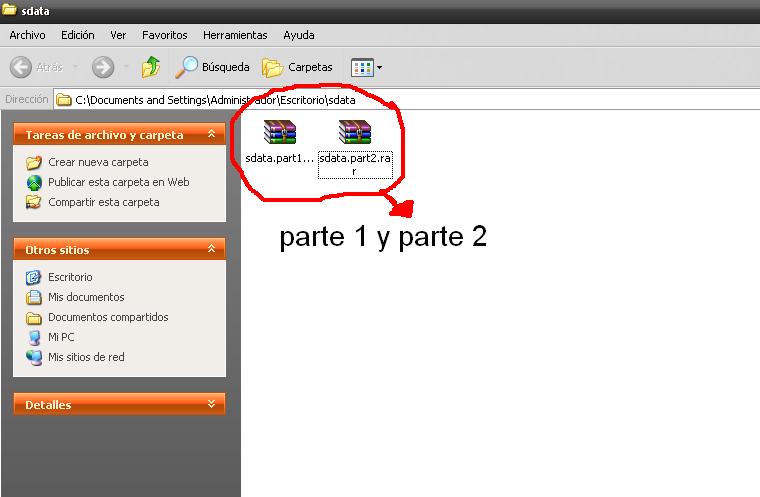Click the new folder icon
This screenshot has height=497, width=760.
point(34,162)
